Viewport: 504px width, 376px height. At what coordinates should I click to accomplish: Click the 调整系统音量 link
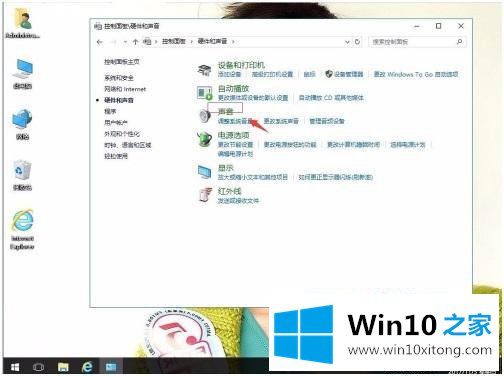[x=235, y=121]
